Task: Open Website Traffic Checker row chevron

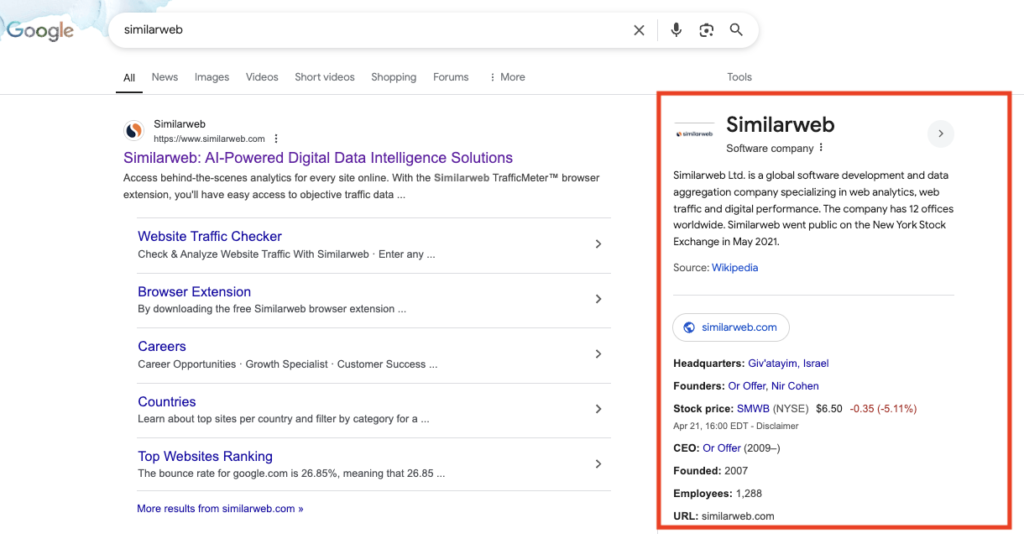Action: (598, 243)
